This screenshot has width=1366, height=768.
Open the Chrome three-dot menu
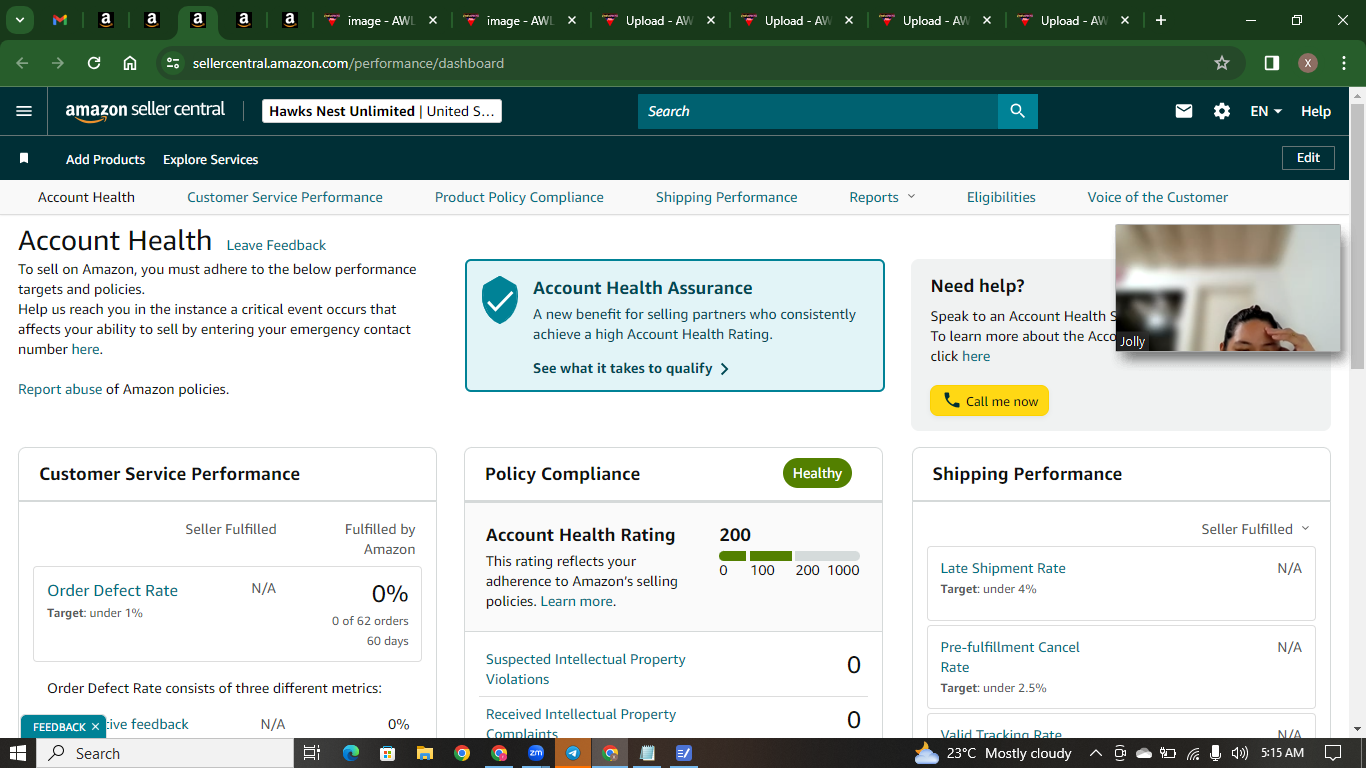point(1342,63)
